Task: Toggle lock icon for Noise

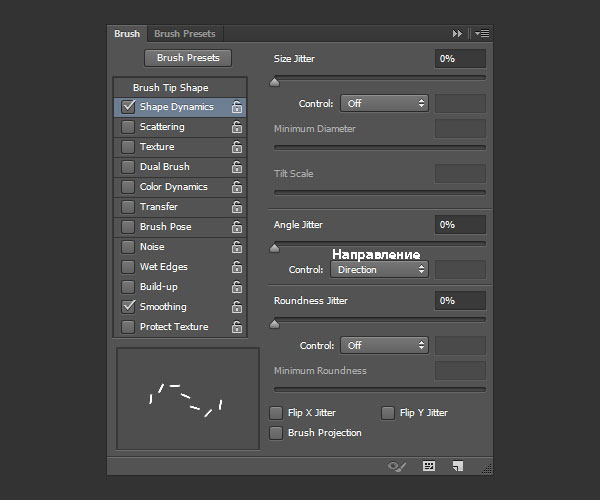Action: (x=237, y=247)
